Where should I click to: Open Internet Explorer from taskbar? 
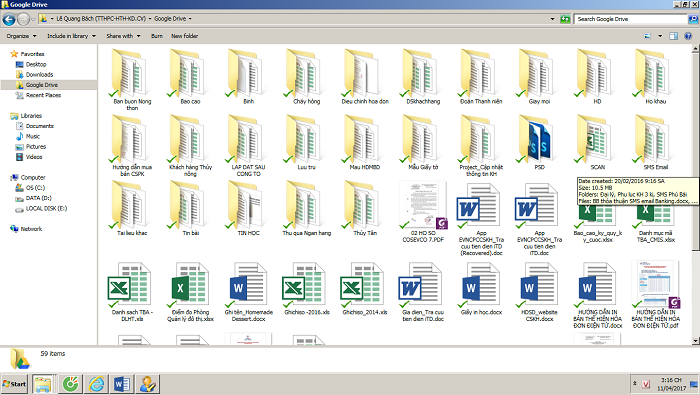click(96, 384)
